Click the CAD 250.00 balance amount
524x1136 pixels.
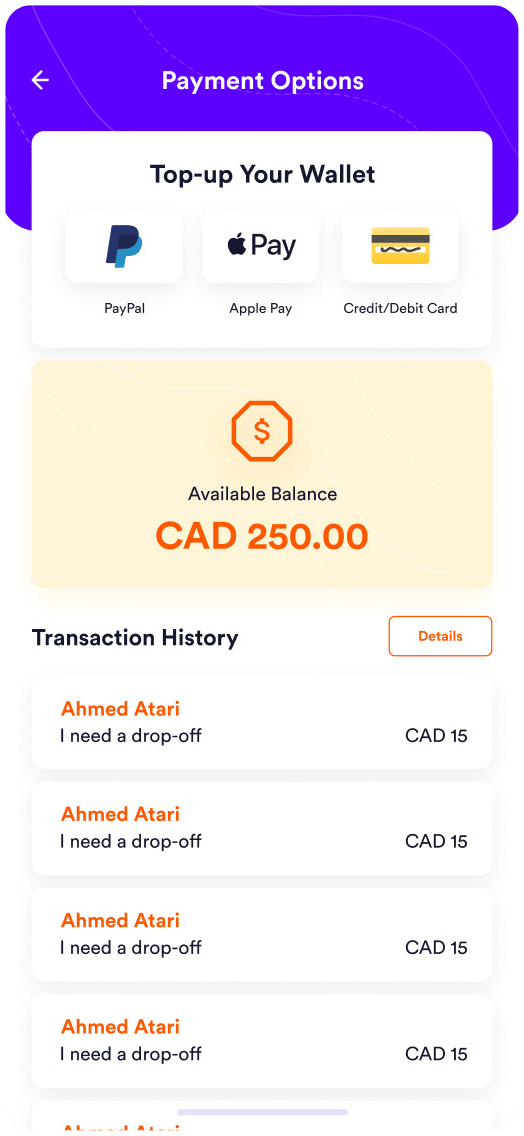click(262, 537)
